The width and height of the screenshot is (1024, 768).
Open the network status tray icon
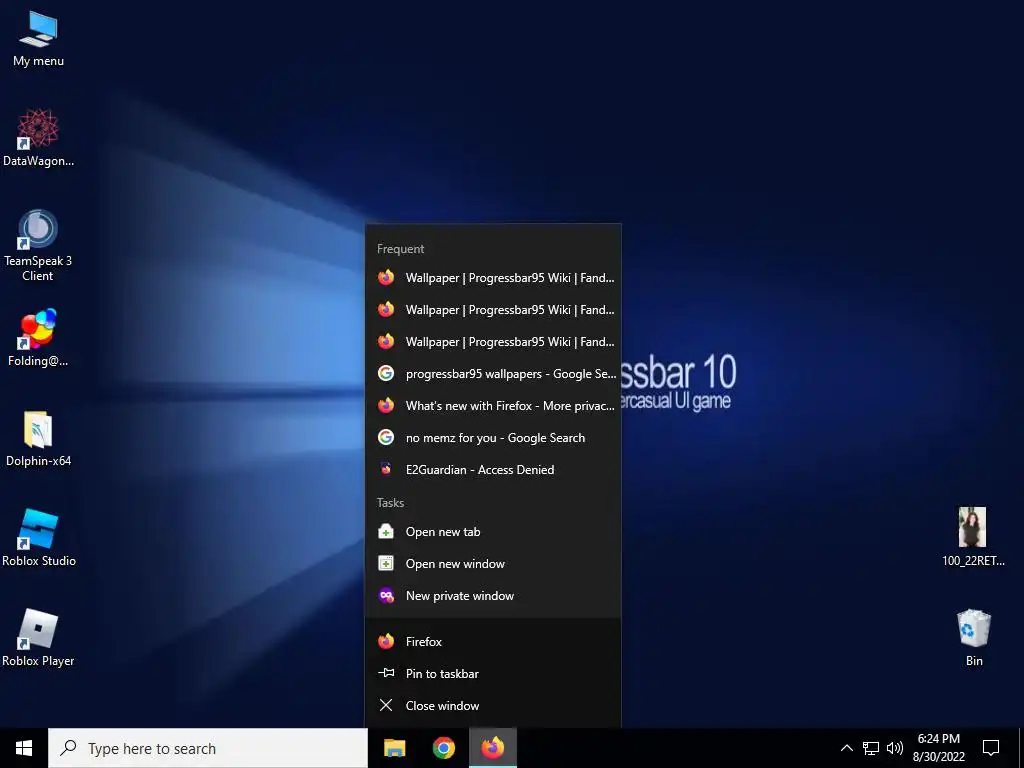click(871, 748)
